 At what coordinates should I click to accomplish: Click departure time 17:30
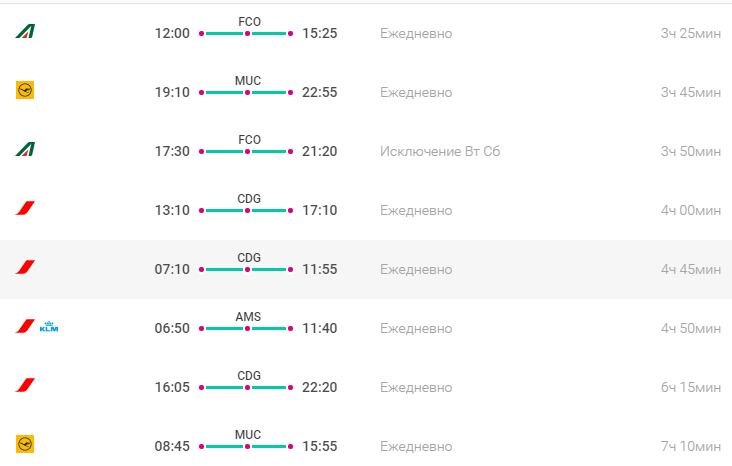coord(172,151)
